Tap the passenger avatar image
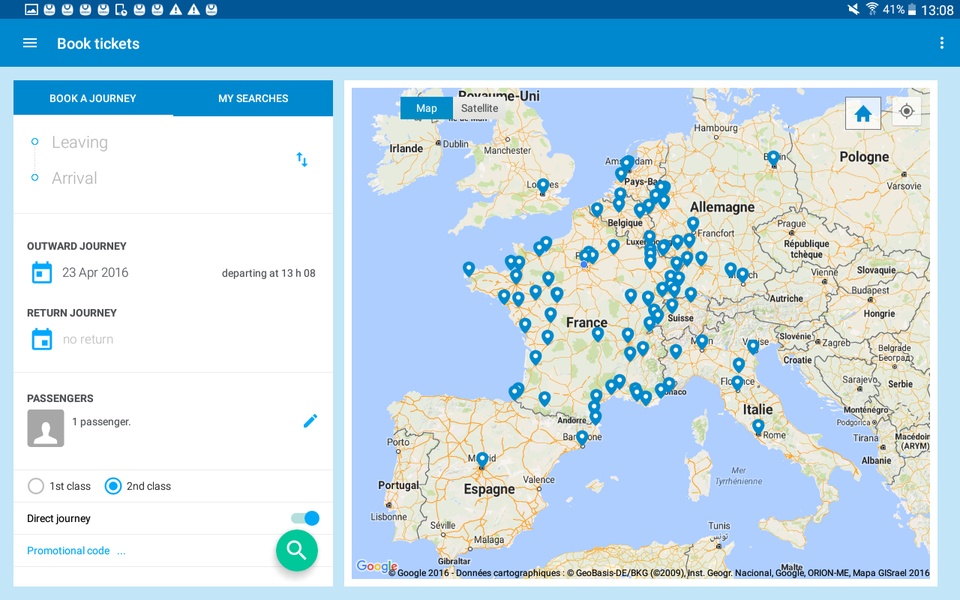 pyautogui.click(x=45, y=428)
